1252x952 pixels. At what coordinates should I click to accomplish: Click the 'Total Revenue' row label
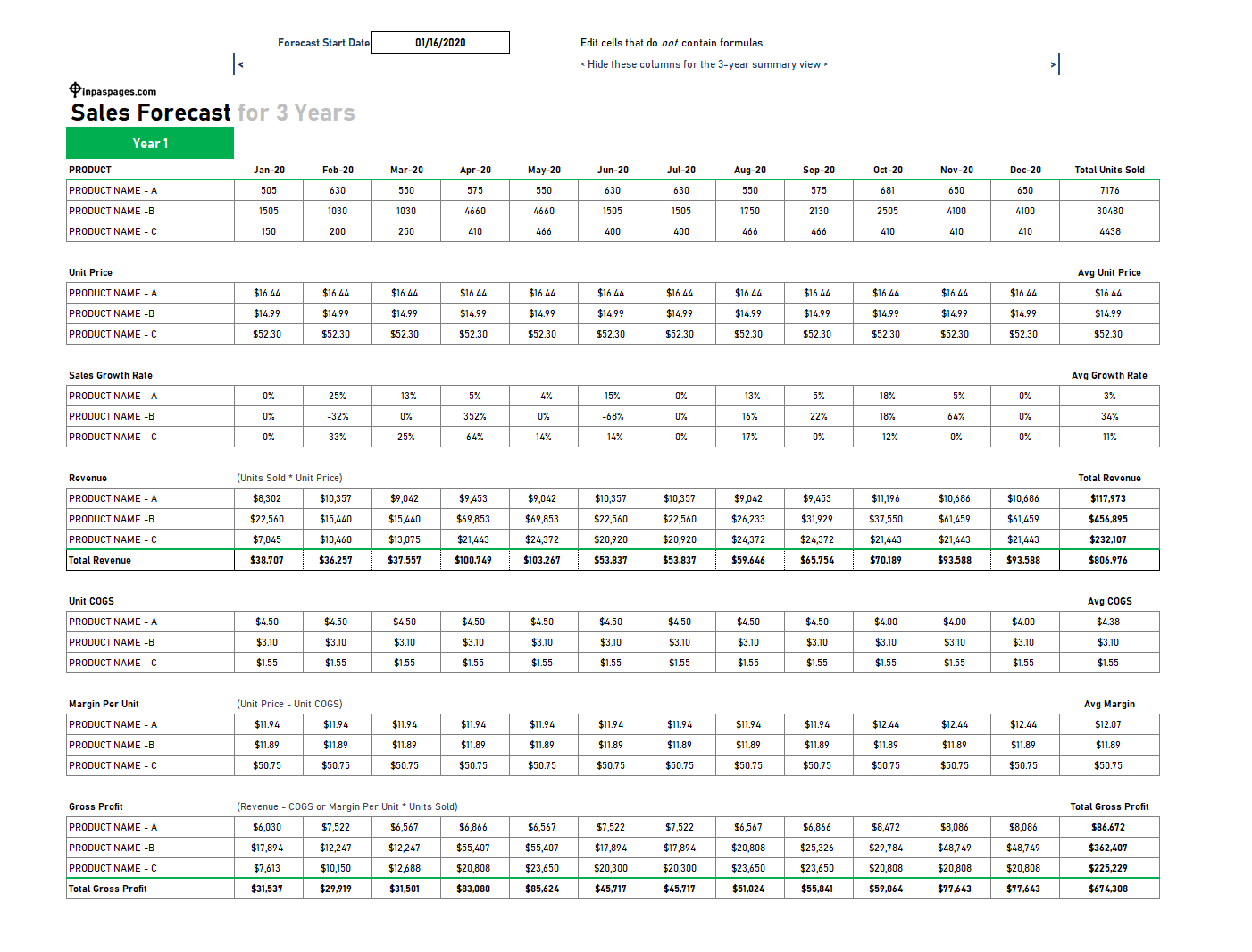100,560
